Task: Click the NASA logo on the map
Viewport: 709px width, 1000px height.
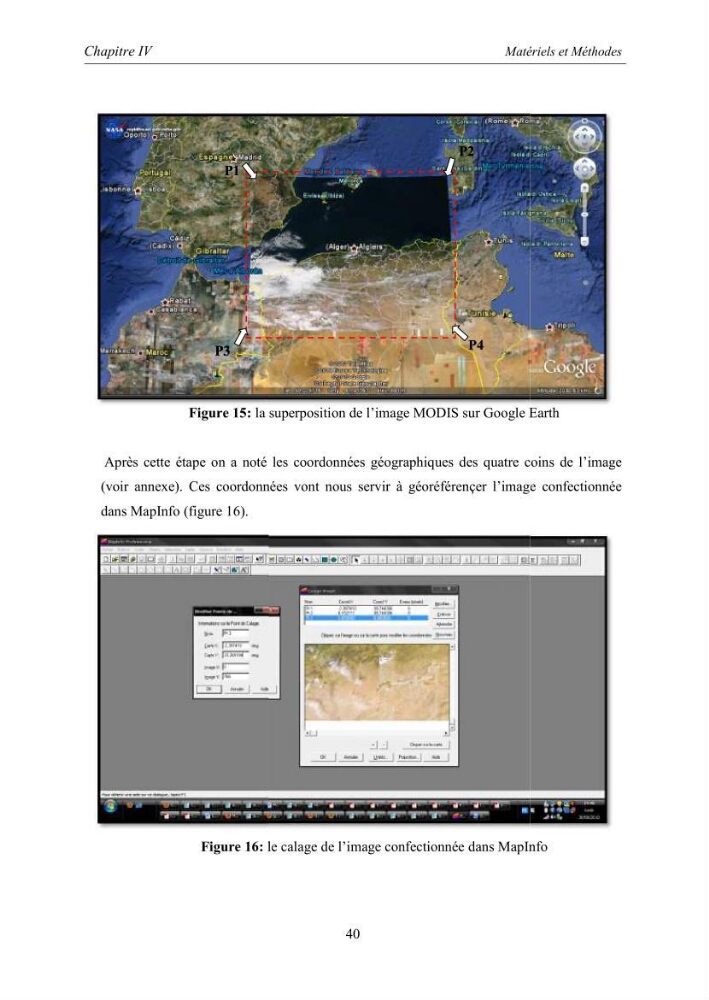Action: tap(113, 129)
